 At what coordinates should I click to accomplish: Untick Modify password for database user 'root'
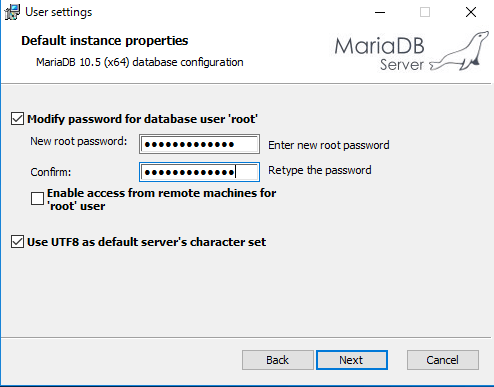pyautogui.click(x=17, y=119)
